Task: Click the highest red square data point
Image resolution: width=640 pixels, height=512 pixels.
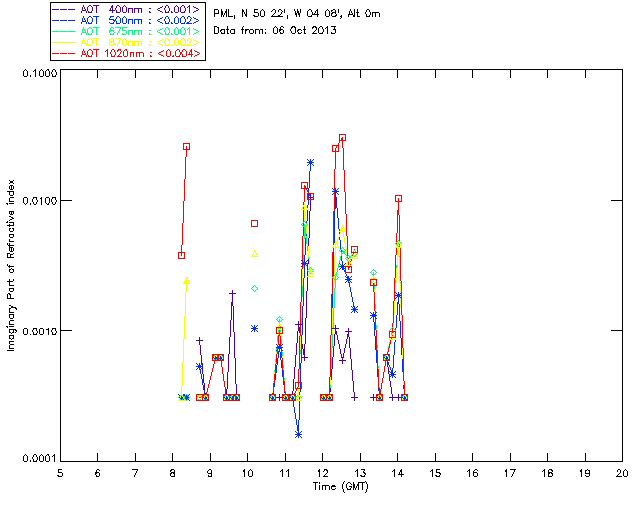Action: click(342, 138)
